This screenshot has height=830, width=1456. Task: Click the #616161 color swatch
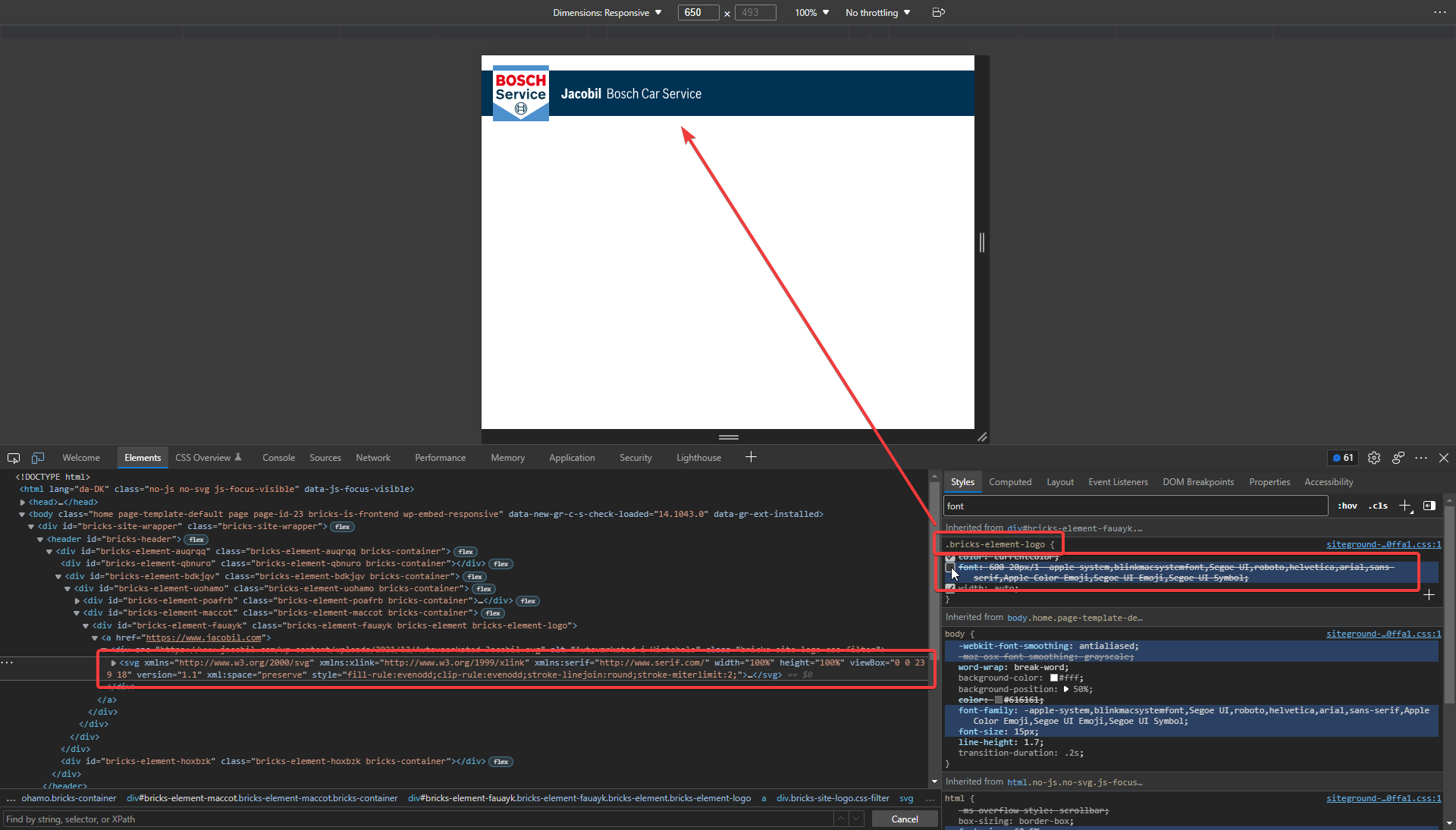tap(999, 700)
